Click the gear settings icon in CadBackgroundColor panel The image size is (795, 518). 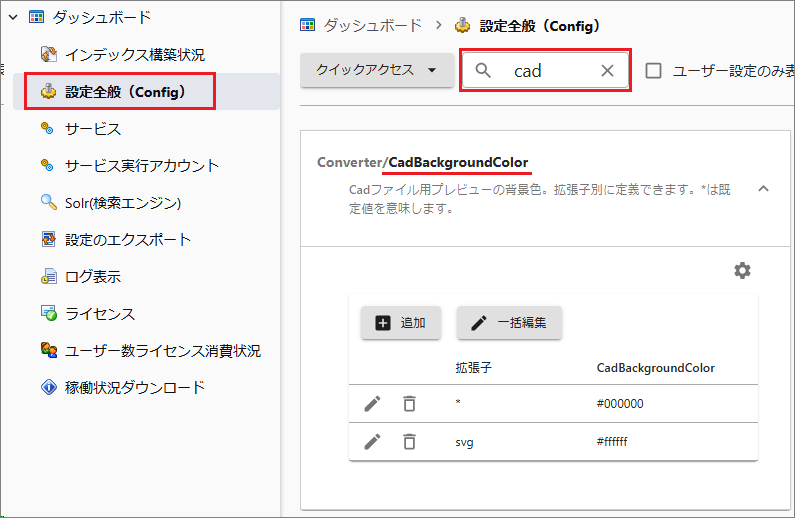coord(742,271)
